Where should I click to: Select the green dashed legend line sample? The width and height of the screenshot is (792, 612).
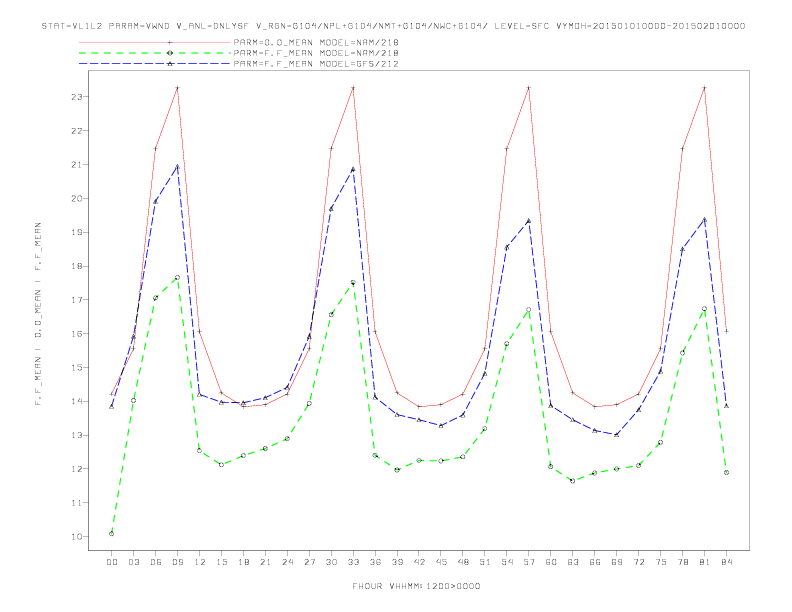[x=155, y=53]
